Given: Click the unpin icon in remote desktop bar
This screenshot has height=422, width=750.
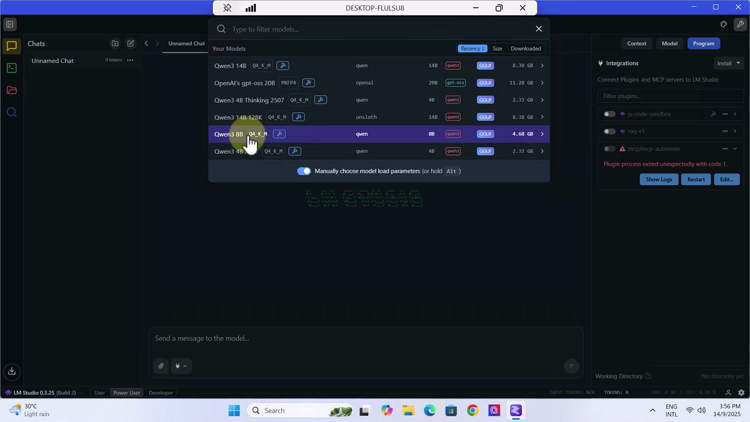Looking at the screenshot, I should tap(227, 8).
